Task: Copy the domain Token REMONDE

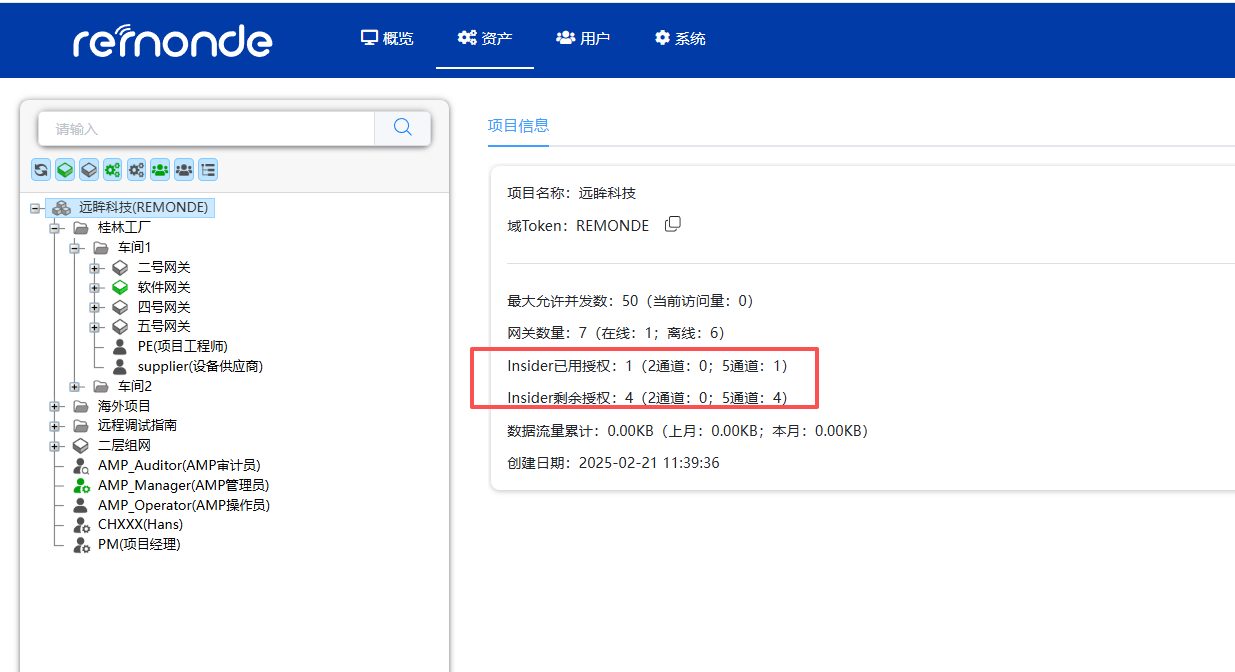Action: click(x=672, y=224)
